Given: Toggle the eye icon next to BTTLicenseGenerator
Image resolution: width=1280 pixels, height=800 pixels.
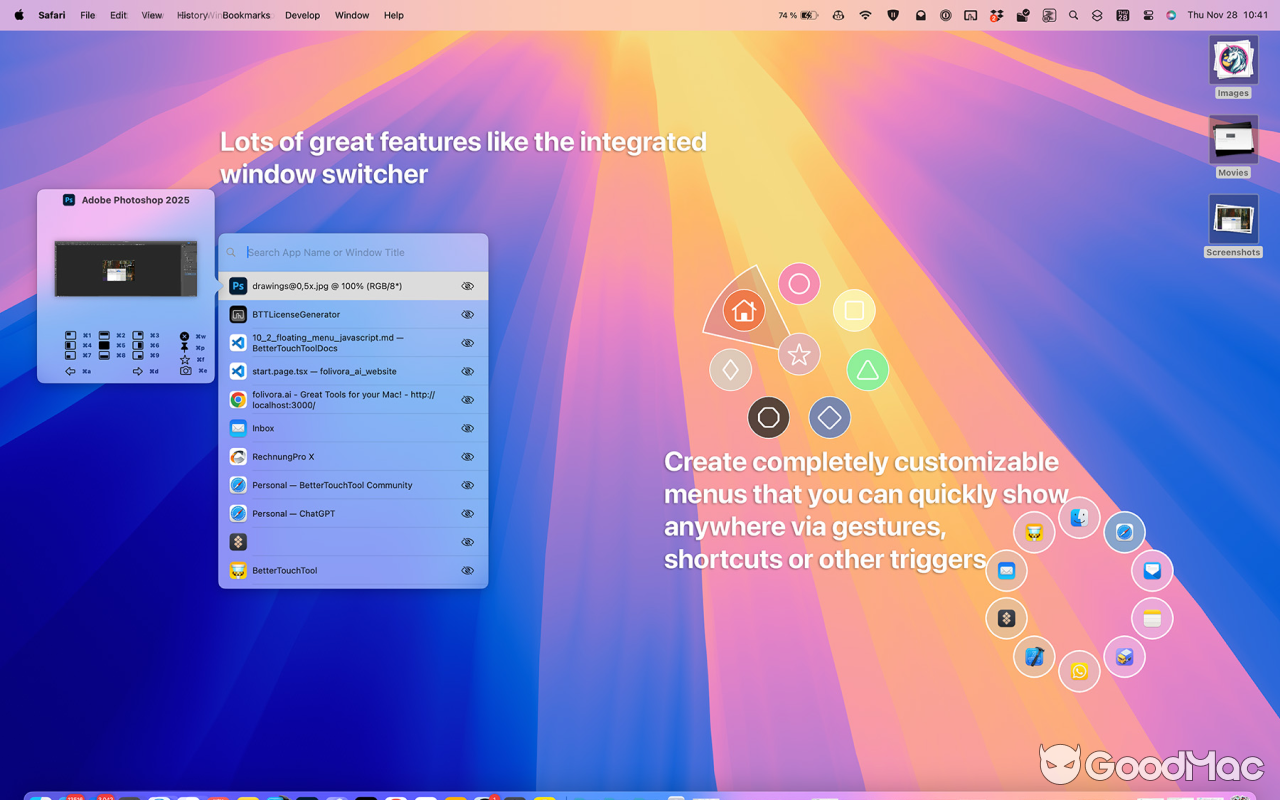Looking at the screenshot, I should pos(467,314).
